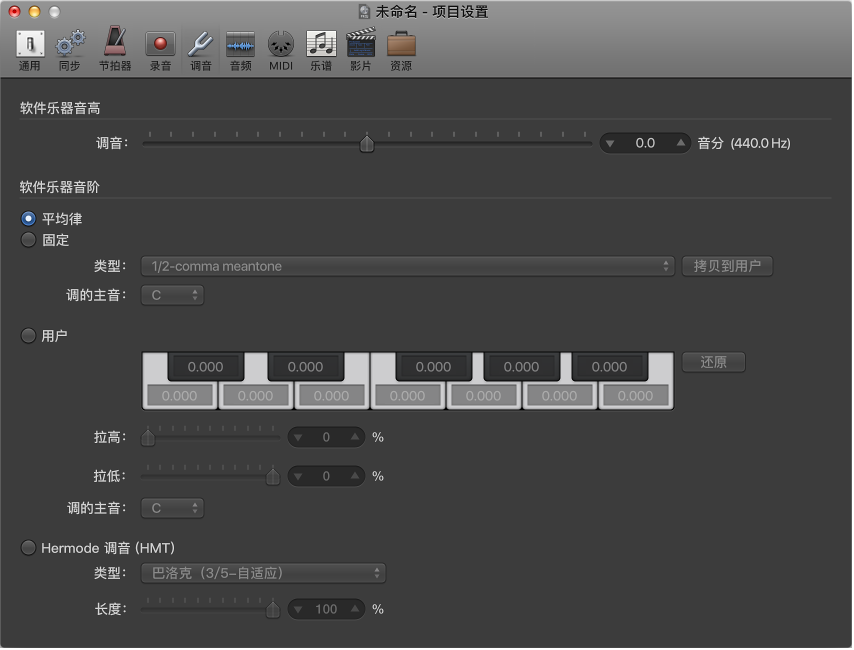Select the 用户 tuning option
Viewport: 854px width, 650px height.
28,336
